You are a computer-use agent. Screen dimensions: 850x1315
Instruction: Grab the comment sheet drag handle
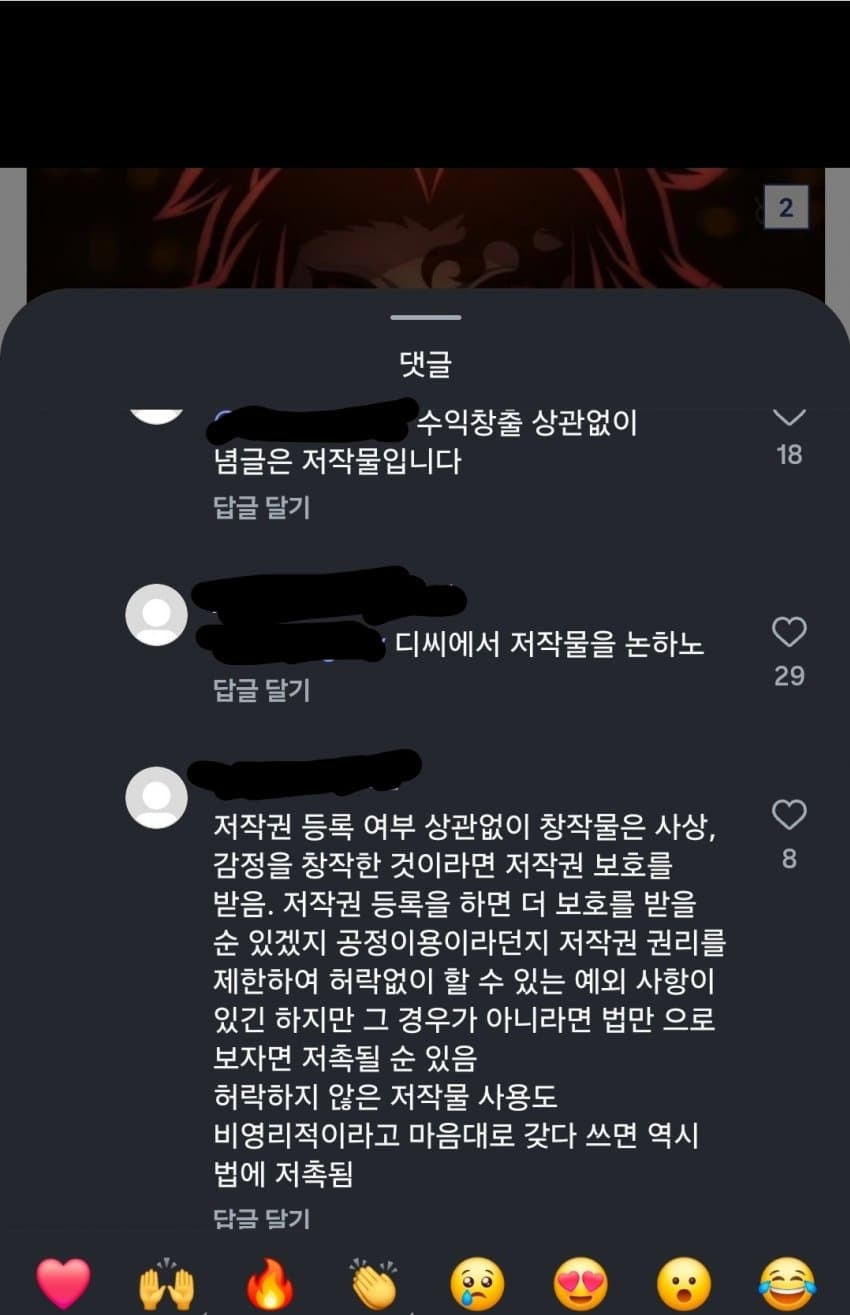point(426,317)
